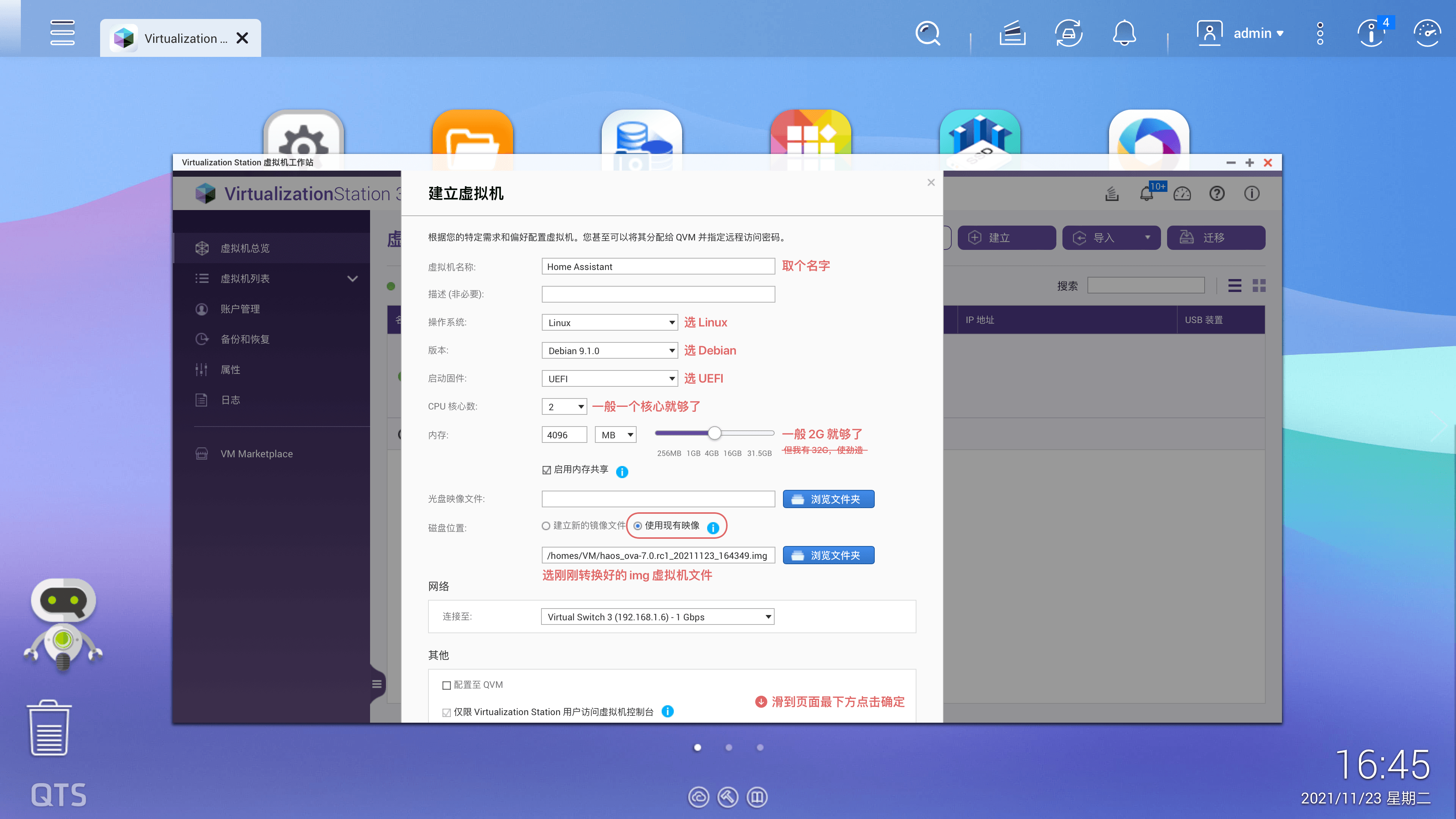Open account management in sidebar
This screenshot has height=819, width=1456.
click(271, 309)
